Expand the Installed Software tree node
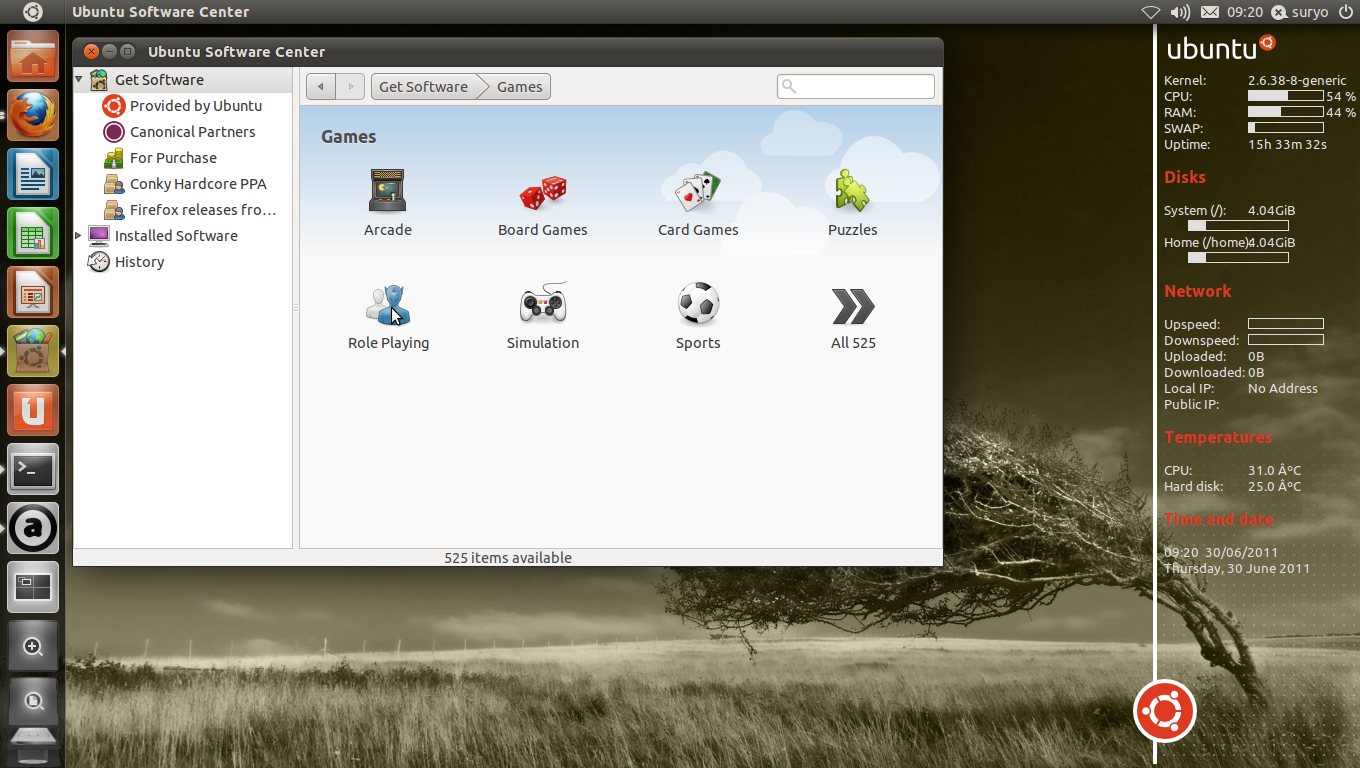The height and width of the screenshot is (768, 1360). (80, 236)
